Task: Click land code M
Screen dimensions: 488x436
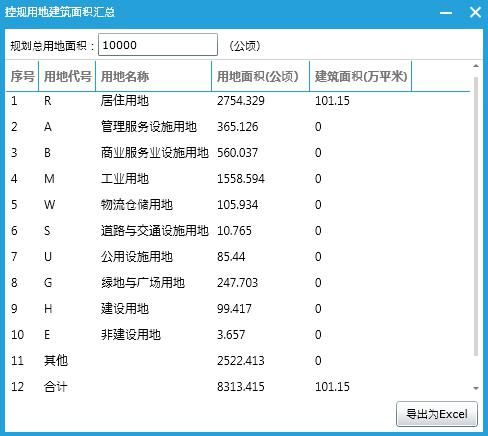Action: (x=49, y=179)
